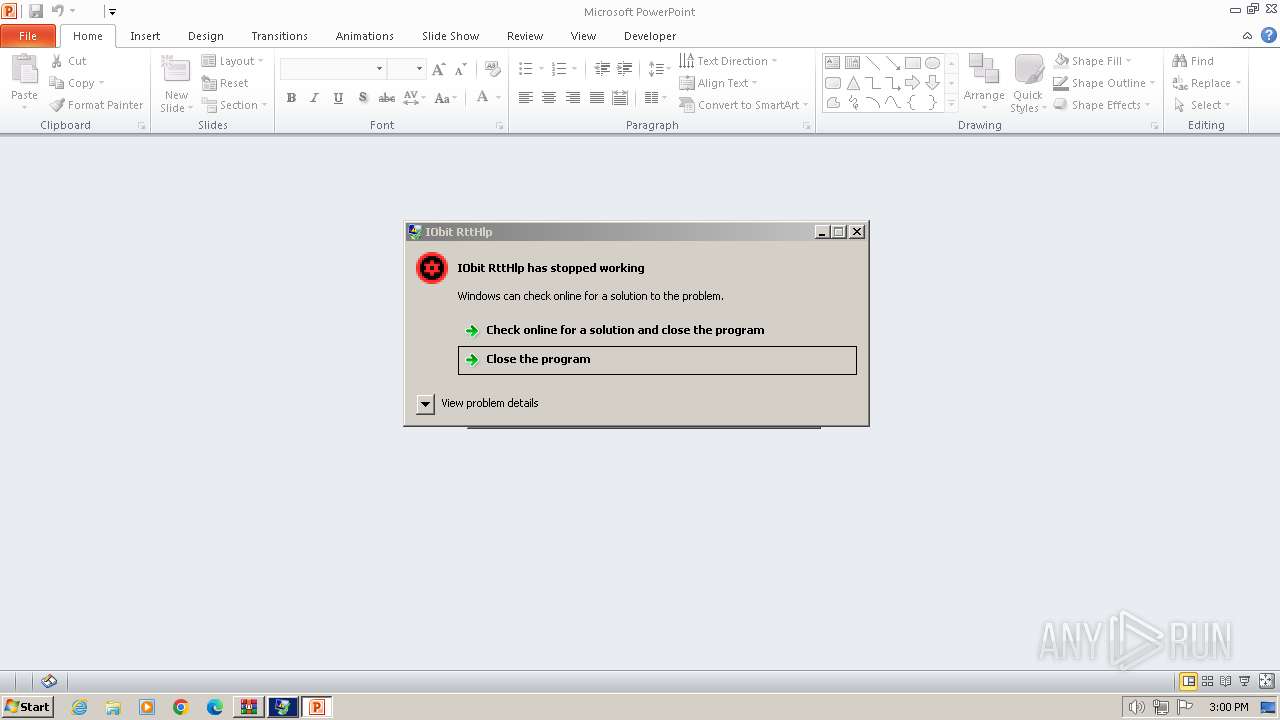
Task: Click Increase List Level icon
Action: click(625, 69)
